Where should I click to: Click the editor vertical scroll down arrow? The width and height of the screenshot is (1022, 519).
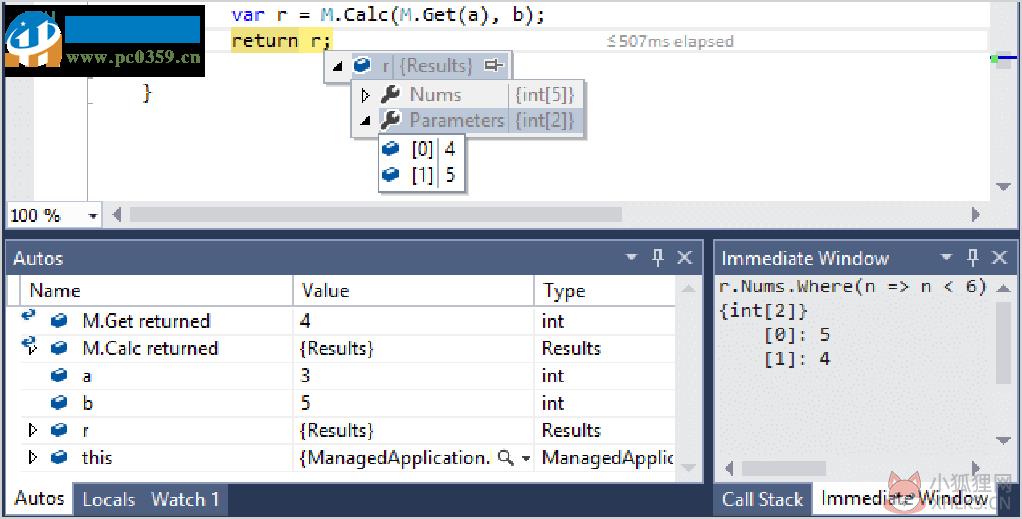click(1004, 187)
